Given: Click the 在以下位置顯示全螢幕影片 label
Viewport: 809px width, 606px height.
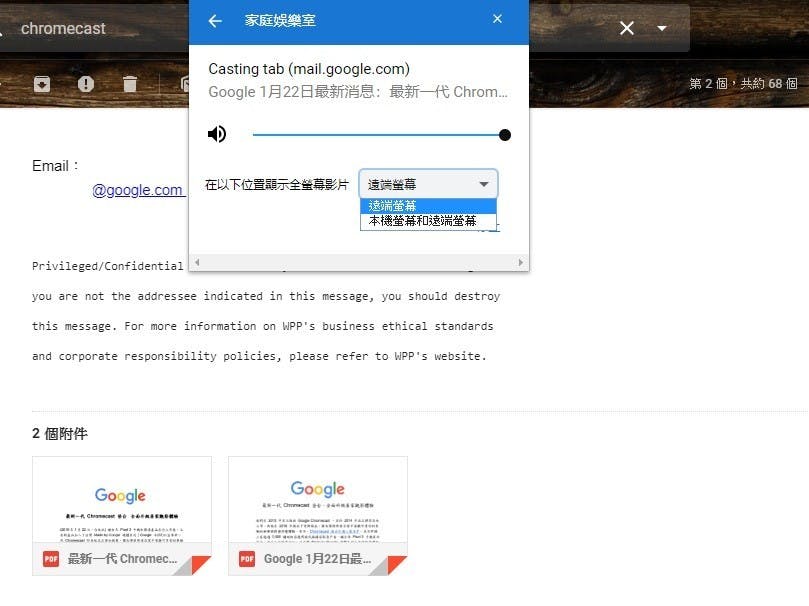Looking at the screenshot, I should pos(277,185).
